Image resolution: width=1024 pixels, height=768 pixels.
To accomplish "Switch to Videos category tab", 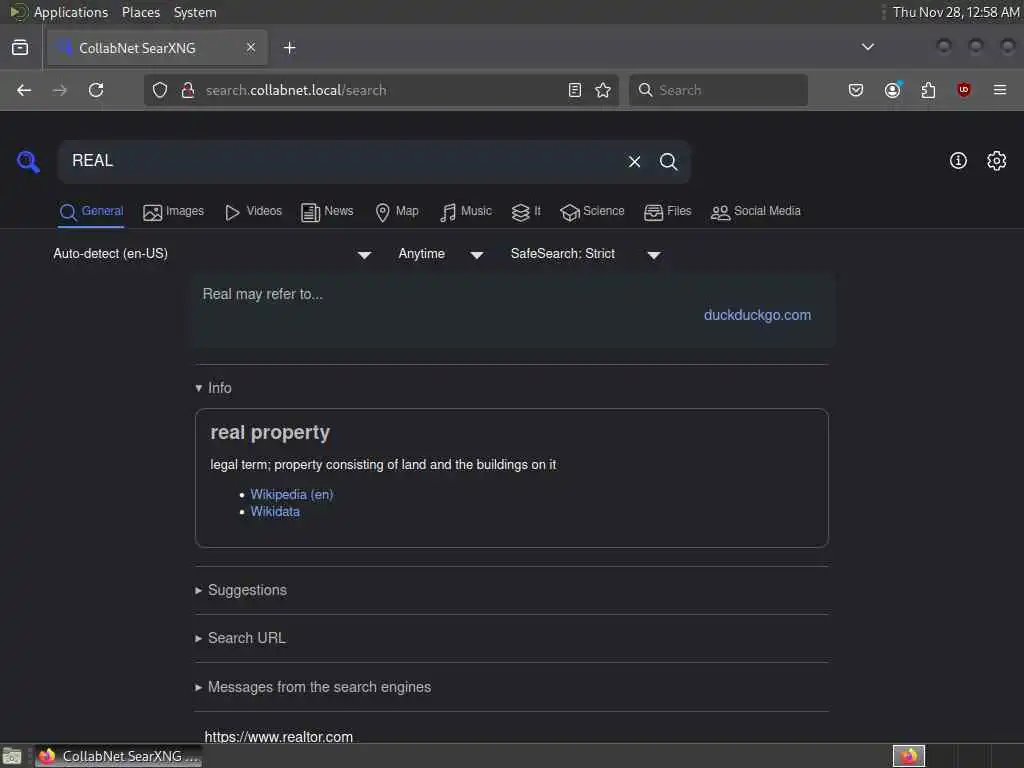I will 253,212.
